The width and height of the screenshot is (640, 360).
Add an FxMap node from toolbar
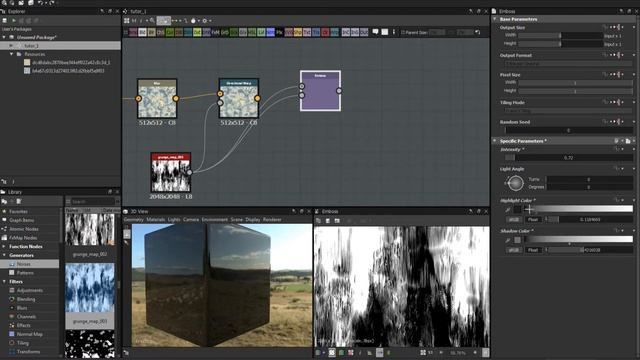[215, 32]
